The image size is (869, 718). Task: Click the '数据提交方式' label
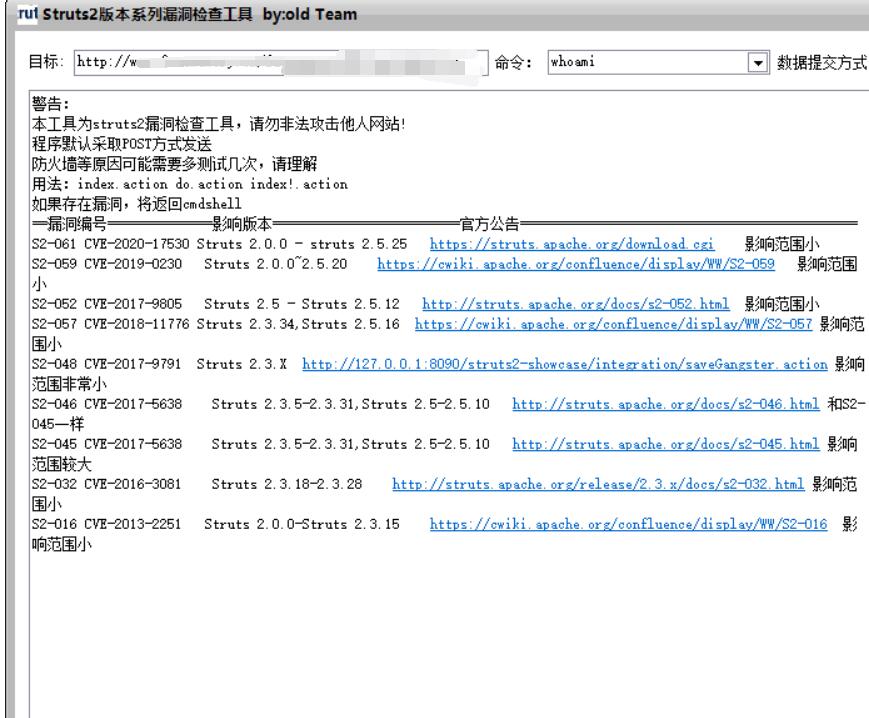(x=822, y=62)
